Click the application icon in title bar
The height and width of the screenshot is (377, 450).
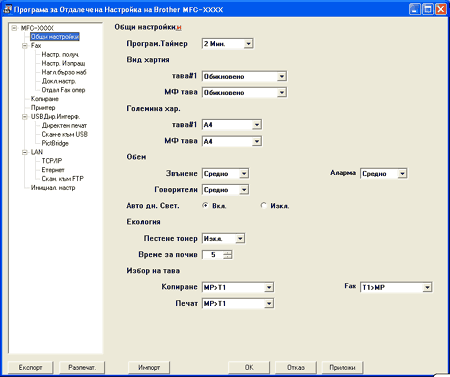[7, 9]
